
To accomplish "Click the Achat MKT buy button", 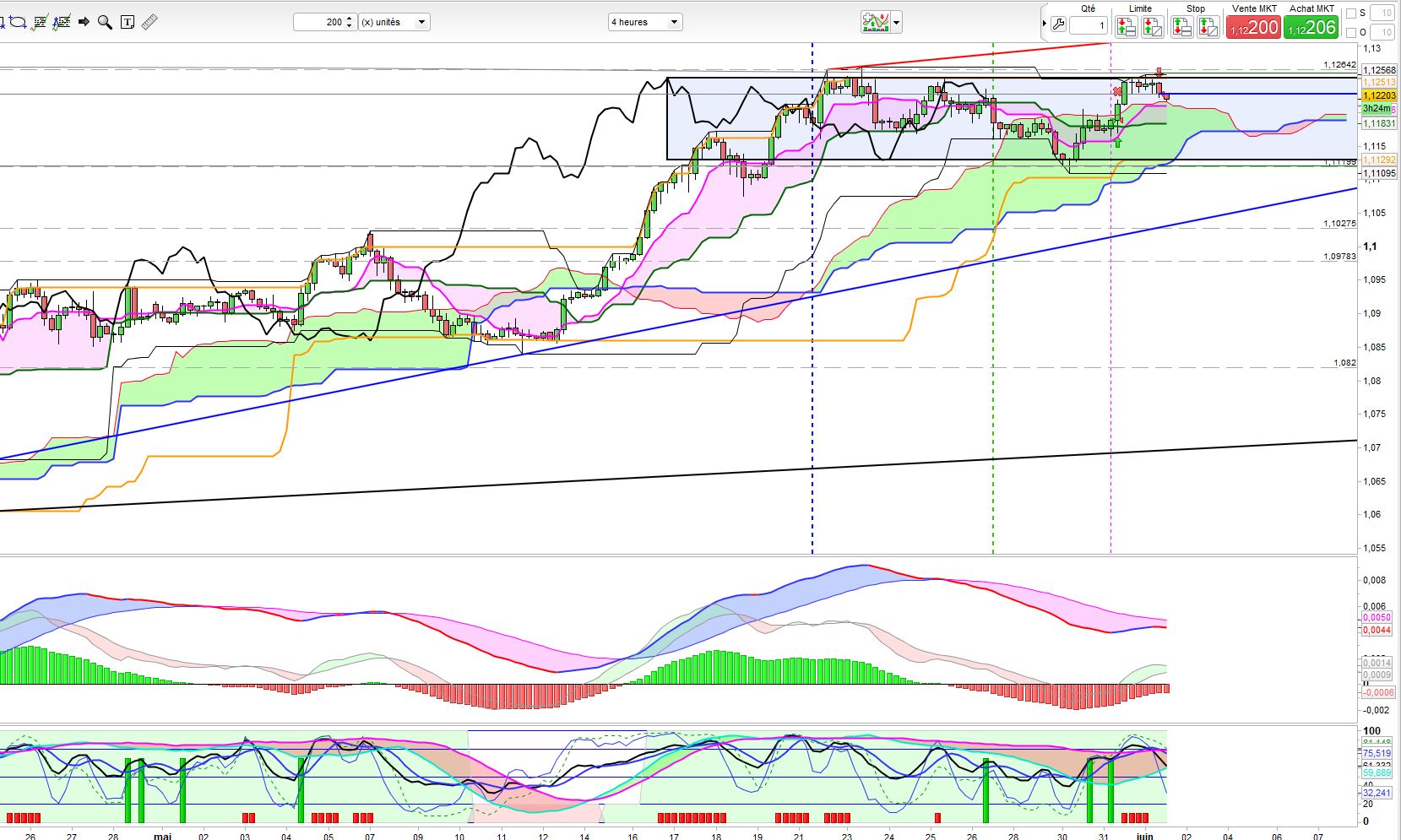I will pos(1311,27).
